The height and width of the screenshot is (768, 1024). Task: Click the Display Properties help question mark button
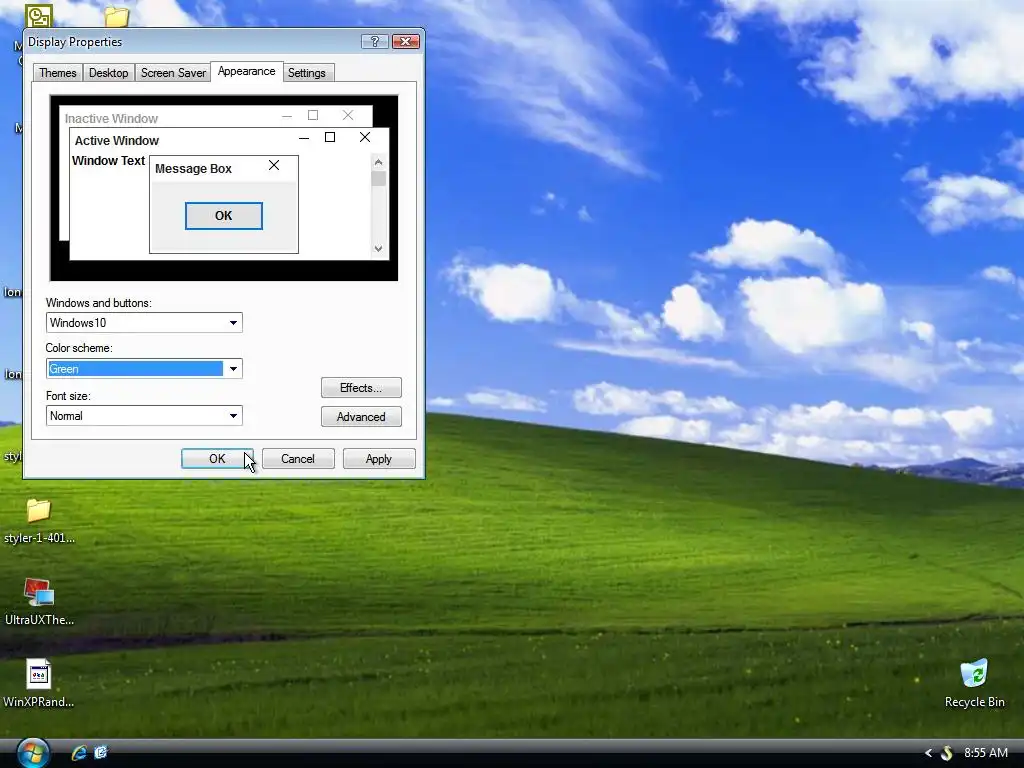[x=374, y=42]
